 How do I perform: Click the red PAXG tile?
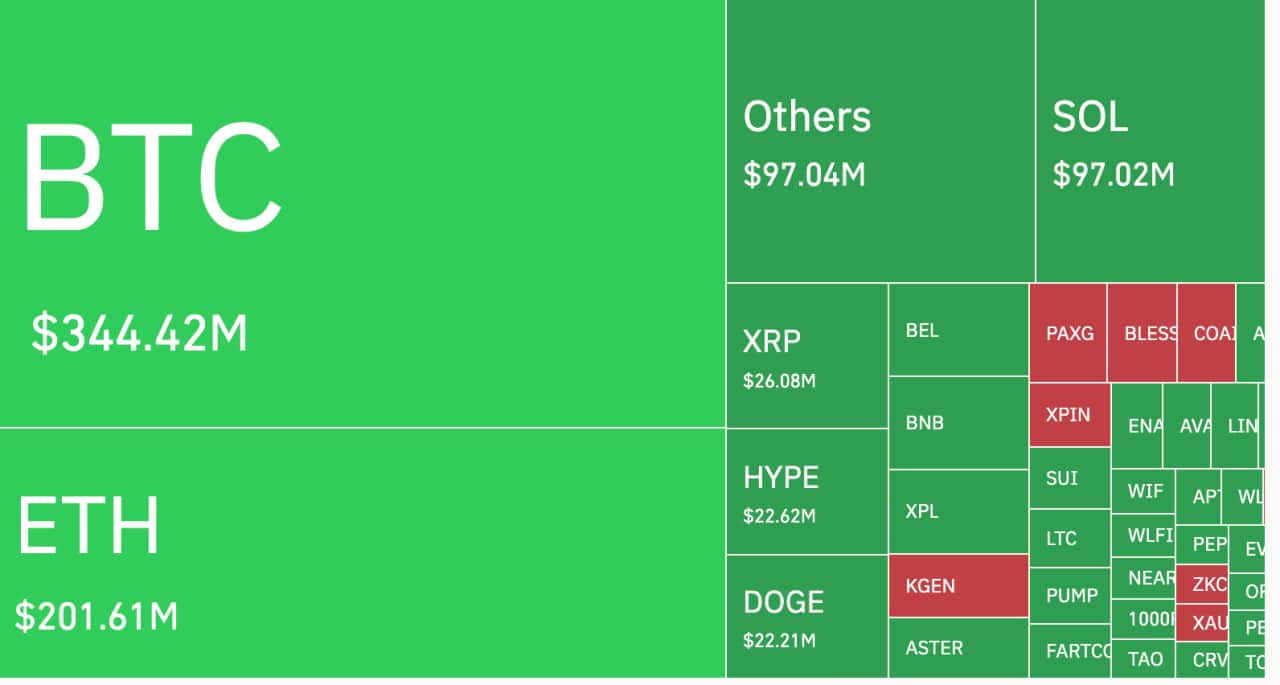tap(1068, 333)
